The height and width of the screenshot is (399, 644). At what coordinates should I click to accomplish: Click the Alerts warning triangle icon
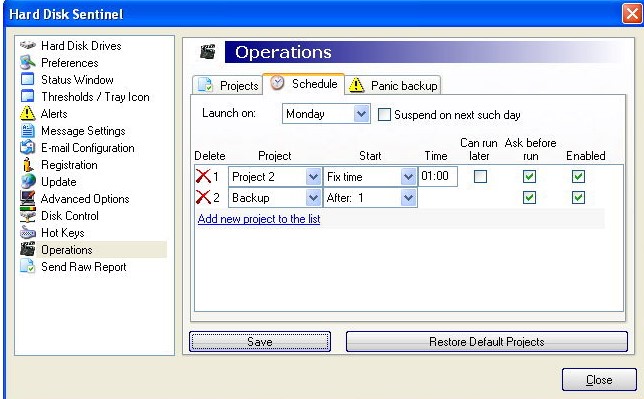point(28,113)
